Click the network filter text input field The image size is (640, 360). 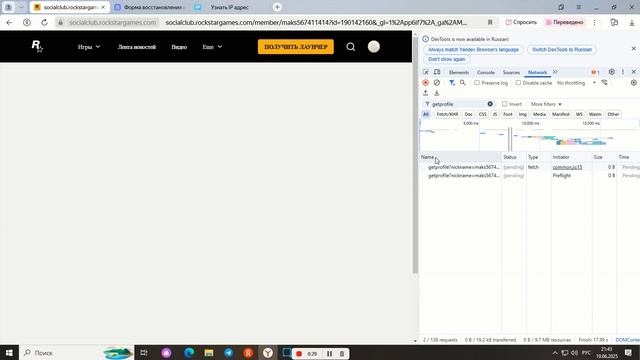point(458,104)
